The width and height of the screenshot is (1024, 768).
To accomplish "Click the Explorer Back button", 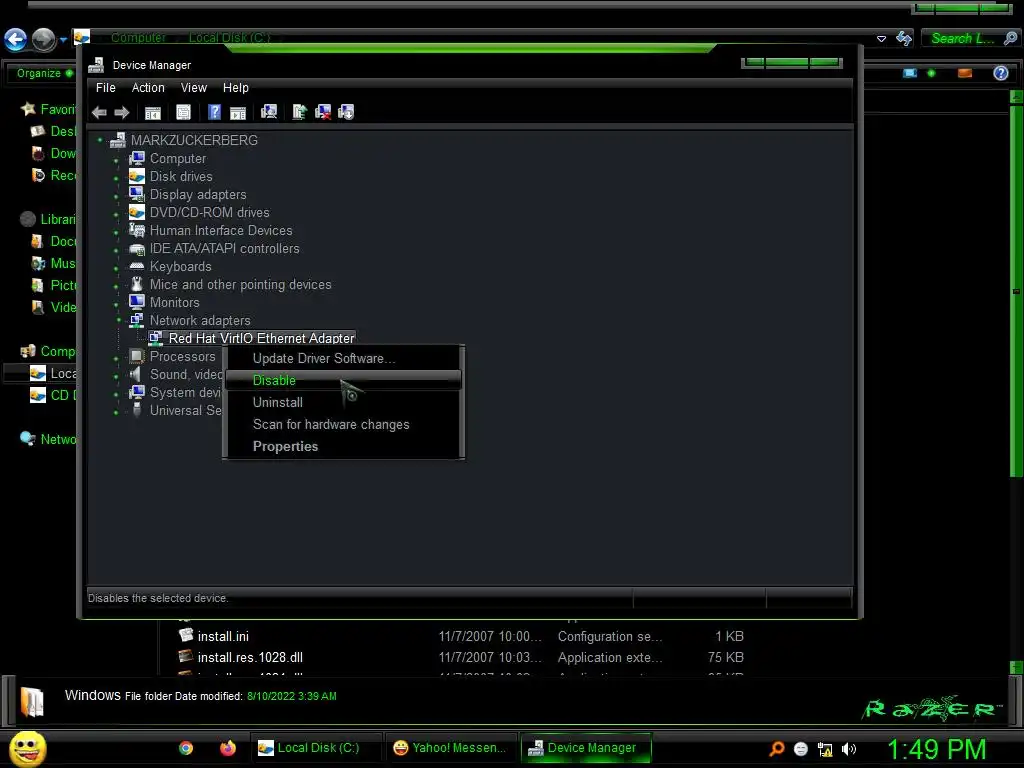I will [x=16, y=40].
